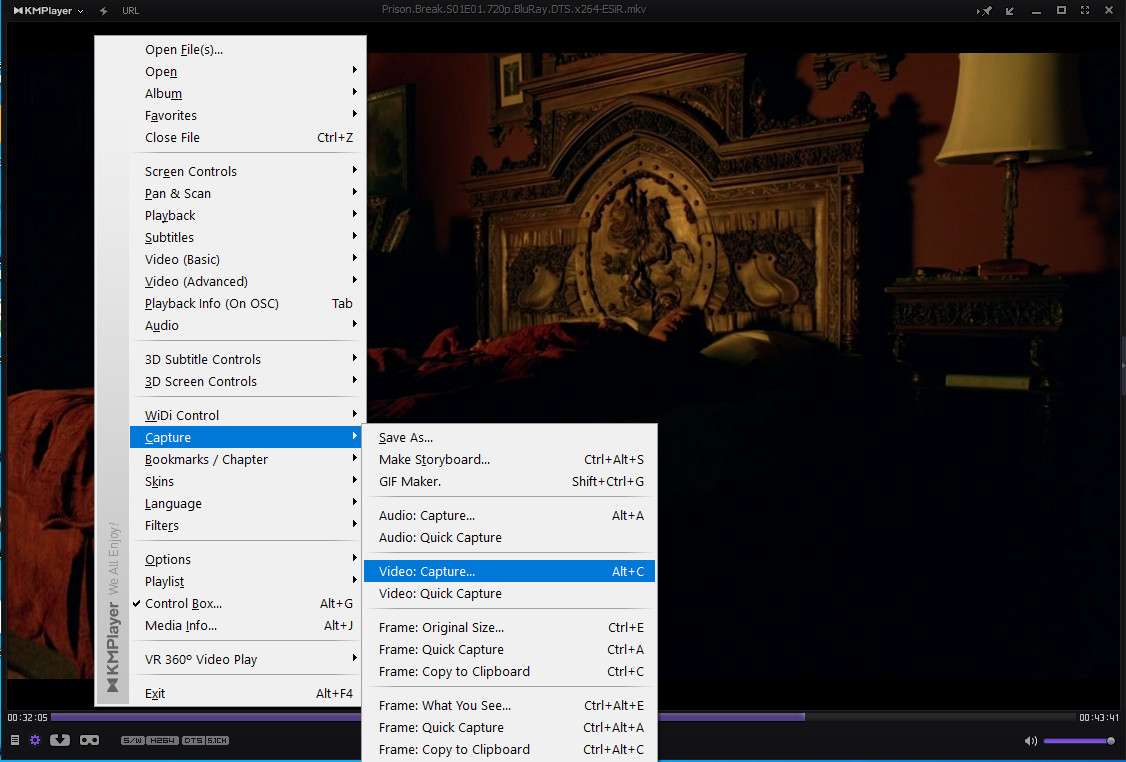Open the playlist icon in bottom bar
Screen dimensions: 1126x762
(14, 740)
